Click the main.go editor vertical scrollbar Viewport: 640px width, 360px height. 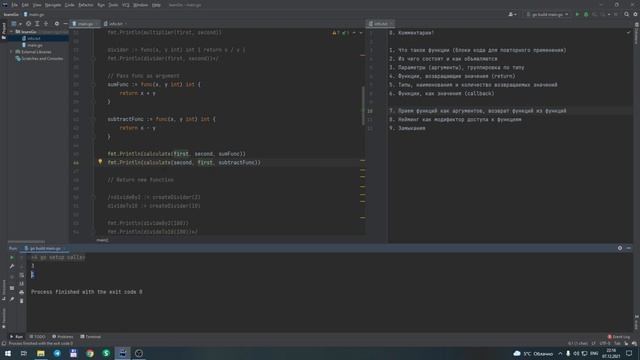pyautogui.click(x=362, y=106)
